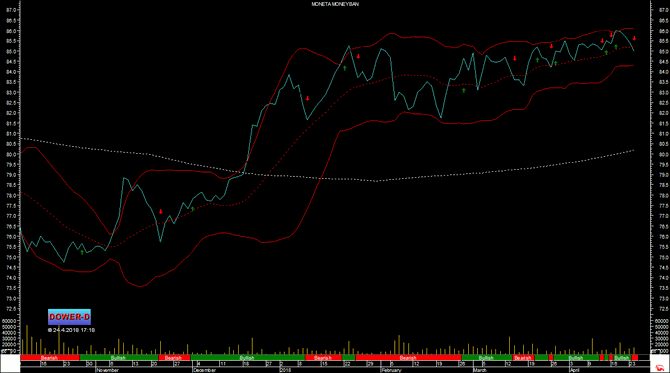Viewport: 670px width, 373px height.
Task: Click the last red sell arrow in late April
Action: pyautogui.click(x=635, y=38)
